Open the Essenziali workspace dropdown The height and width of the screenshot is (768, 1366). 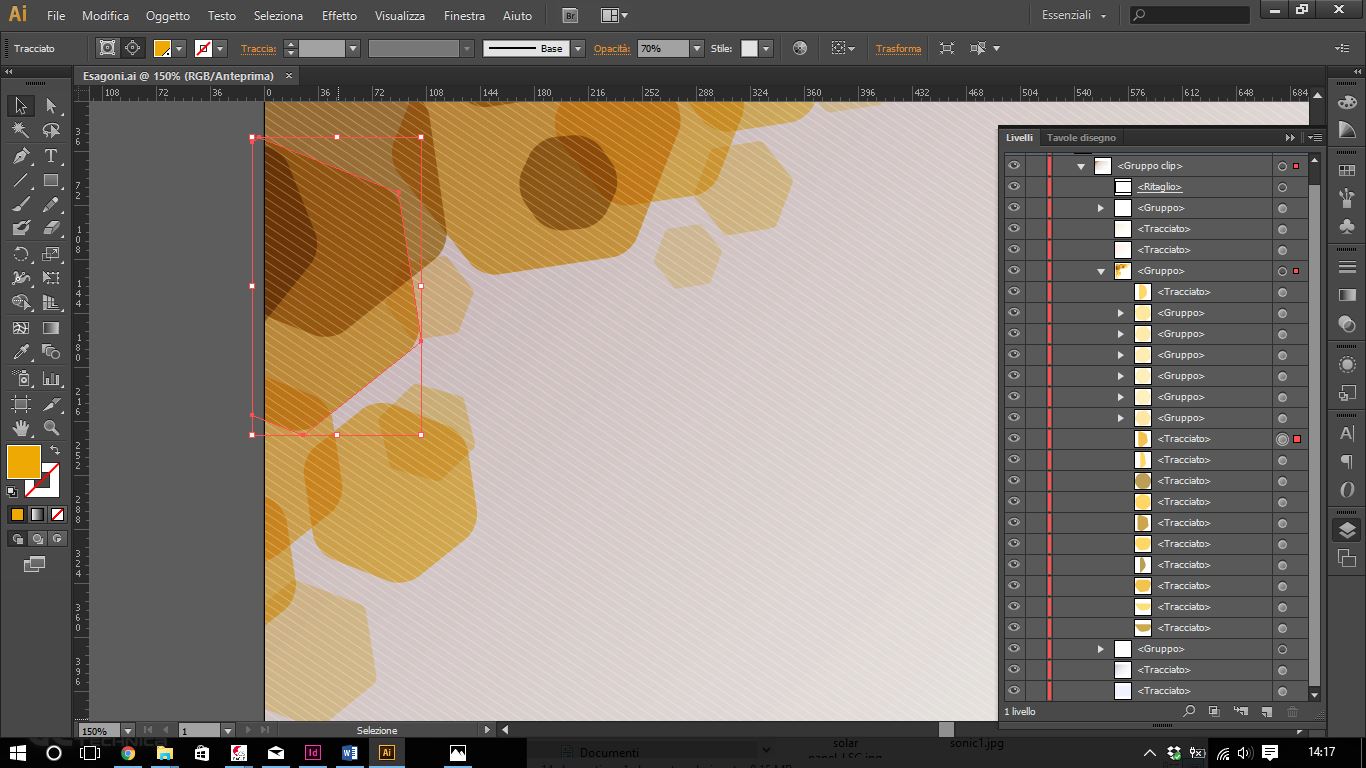(x=1074, y=15)
